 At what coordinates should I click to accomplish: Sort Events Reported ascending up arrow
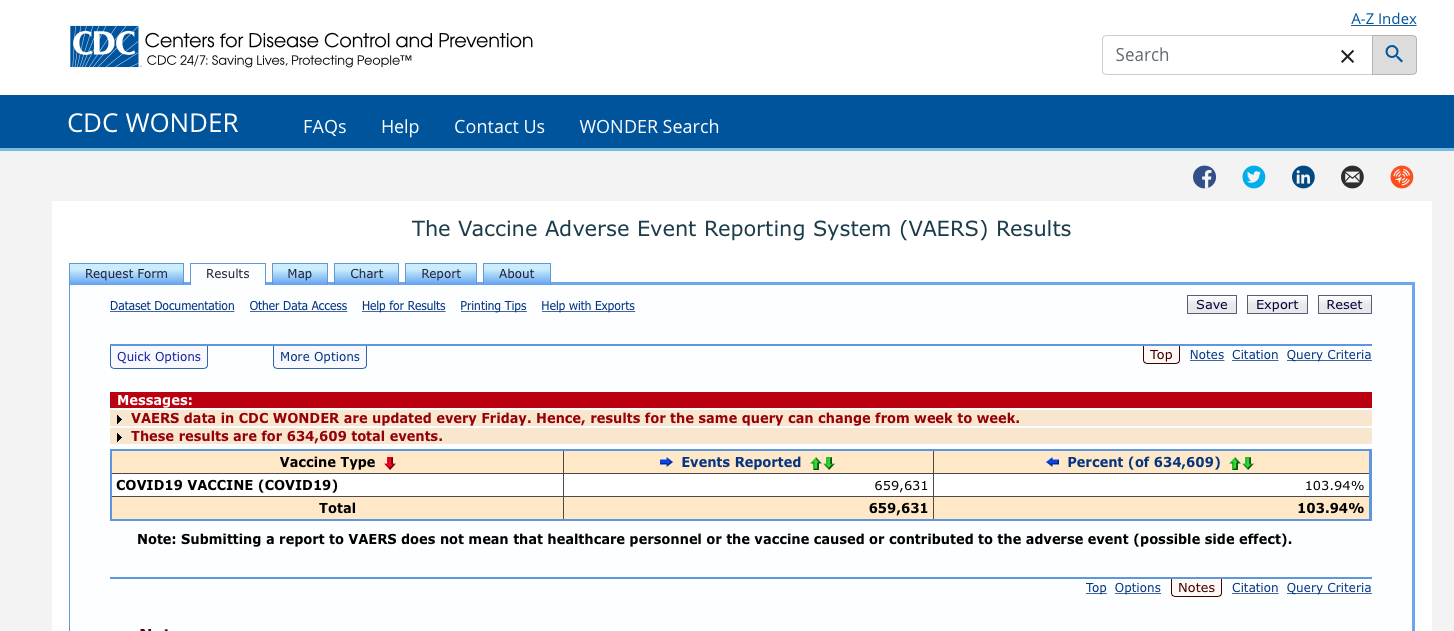click(816, 463)
